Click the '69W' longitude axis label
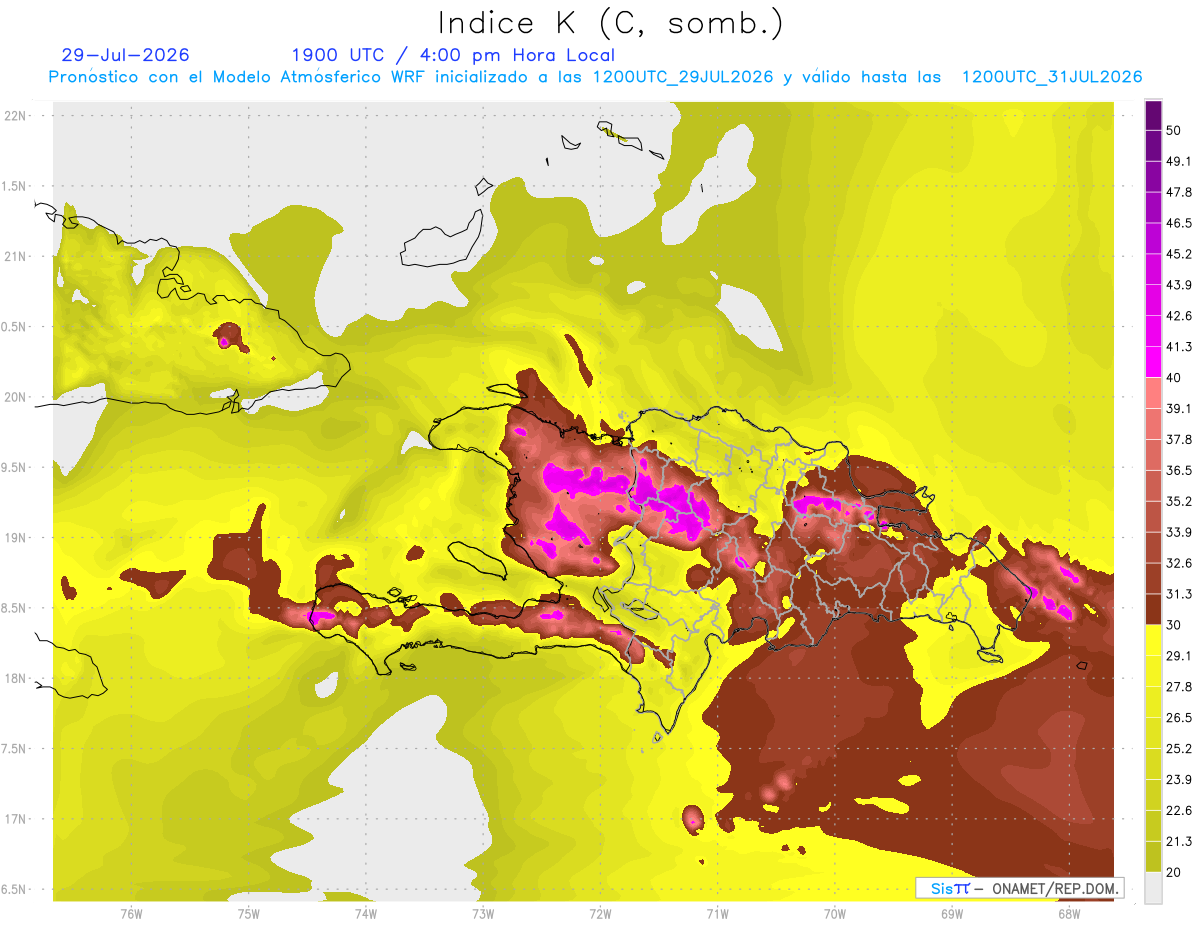The image size is (1200, 927). 952,913
